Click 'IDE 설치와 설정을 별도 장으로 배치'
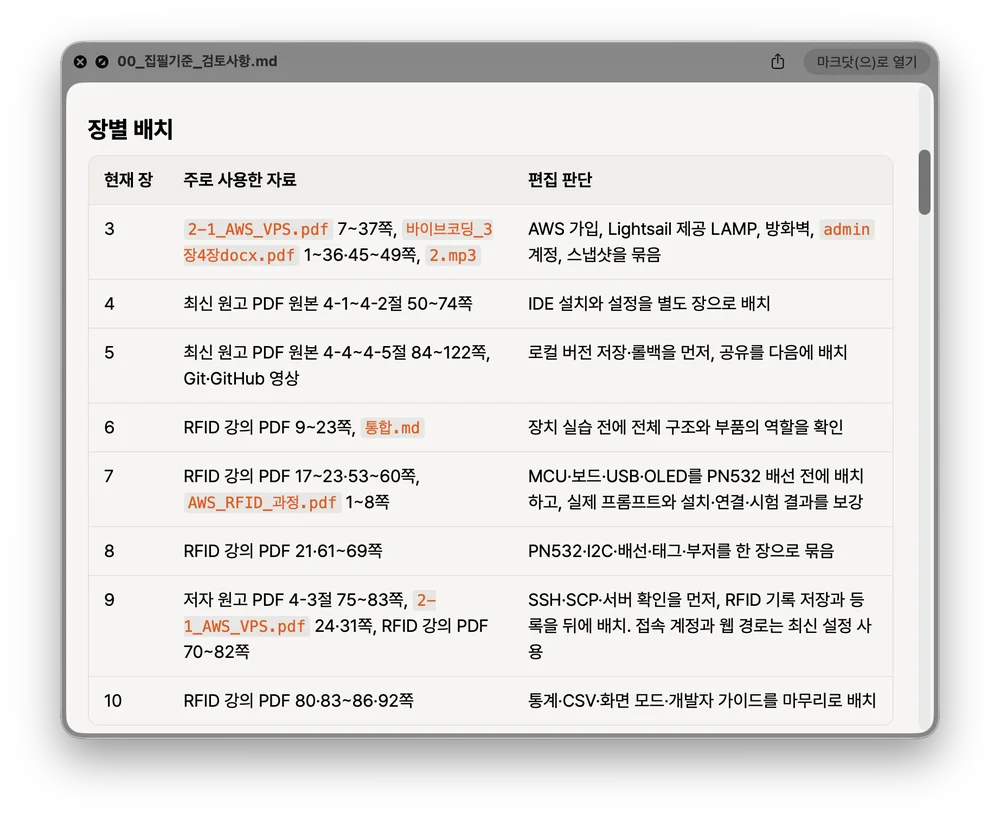This screenshot has height=819, width=1000. point(649,304)
